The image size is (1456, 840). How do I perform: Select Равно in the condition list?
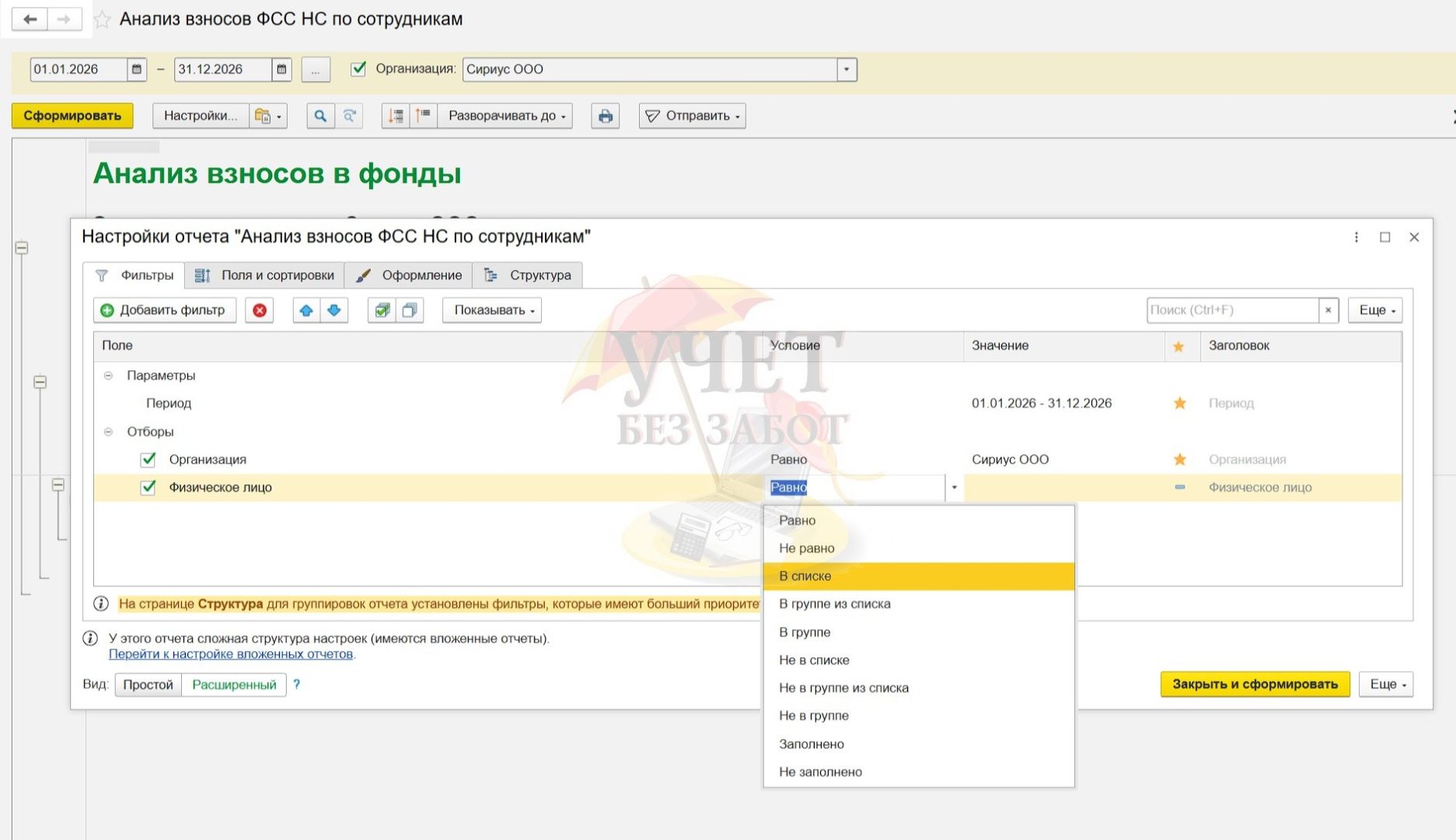pyautogui.click(x=919, y=520)
